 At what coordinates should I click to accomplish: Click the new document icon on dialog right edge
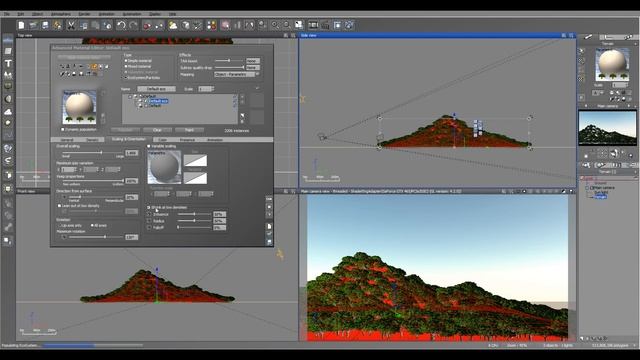pos(269,226)
